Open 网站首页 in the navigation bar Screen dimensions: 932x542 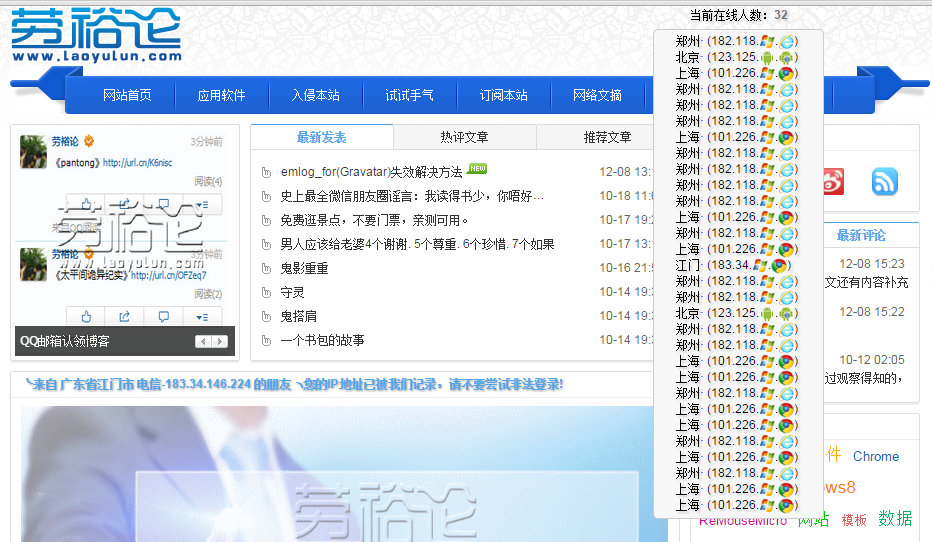[x=127, y=95]
